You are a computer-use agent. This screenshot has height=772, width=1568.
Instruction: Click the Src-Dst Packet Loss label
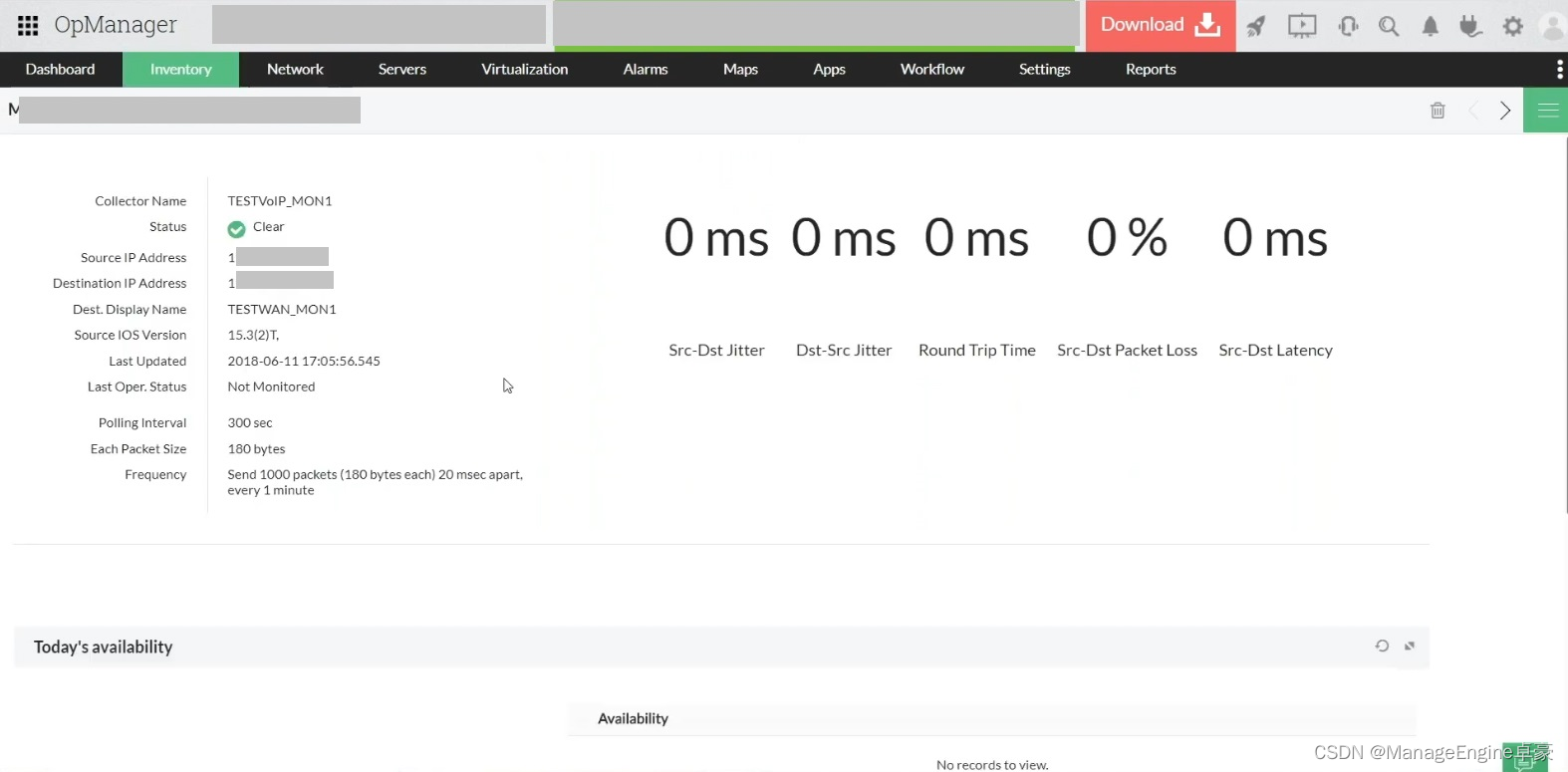(1127, 350)
